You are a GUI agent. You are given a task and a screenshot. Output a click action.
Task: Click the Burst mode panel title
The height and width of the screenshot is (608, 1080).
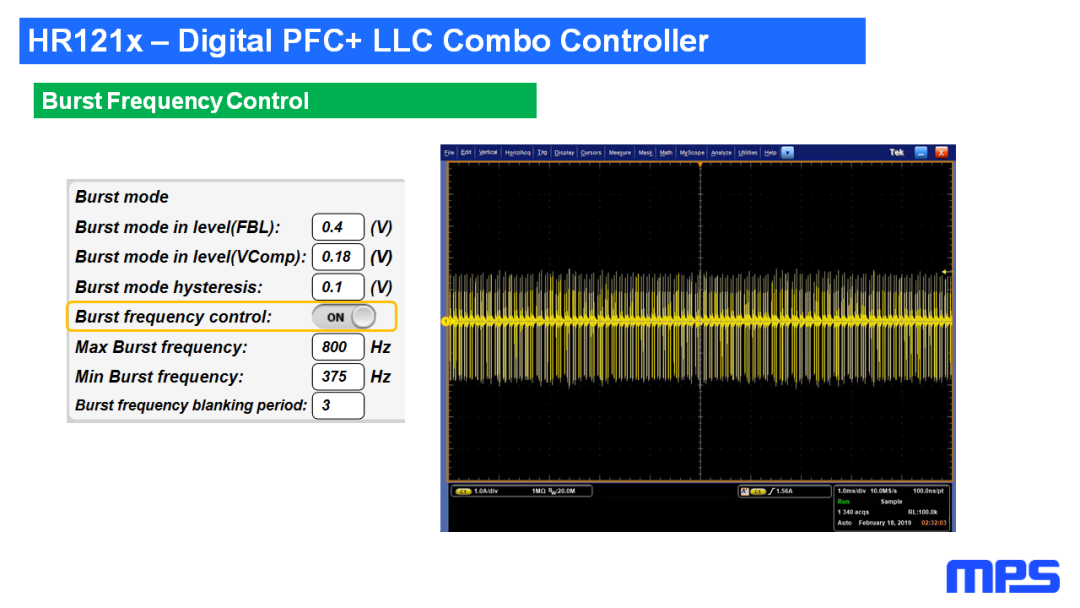[122, 197]
